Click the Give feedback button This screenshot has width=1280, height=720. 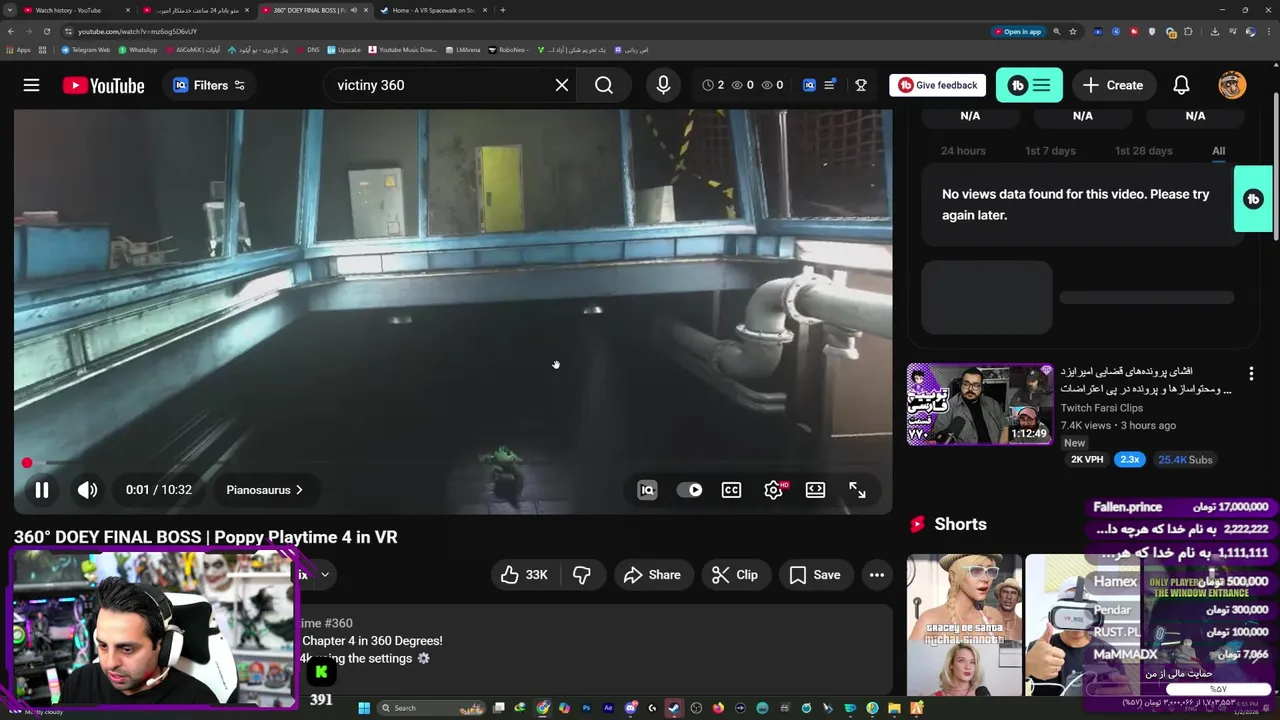937,85
